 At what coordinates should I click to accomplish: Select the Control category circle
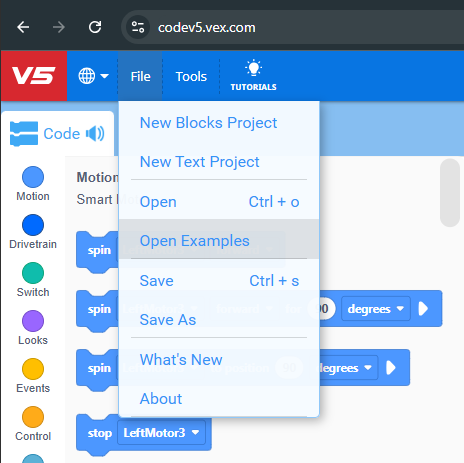[x=33, y=417]
